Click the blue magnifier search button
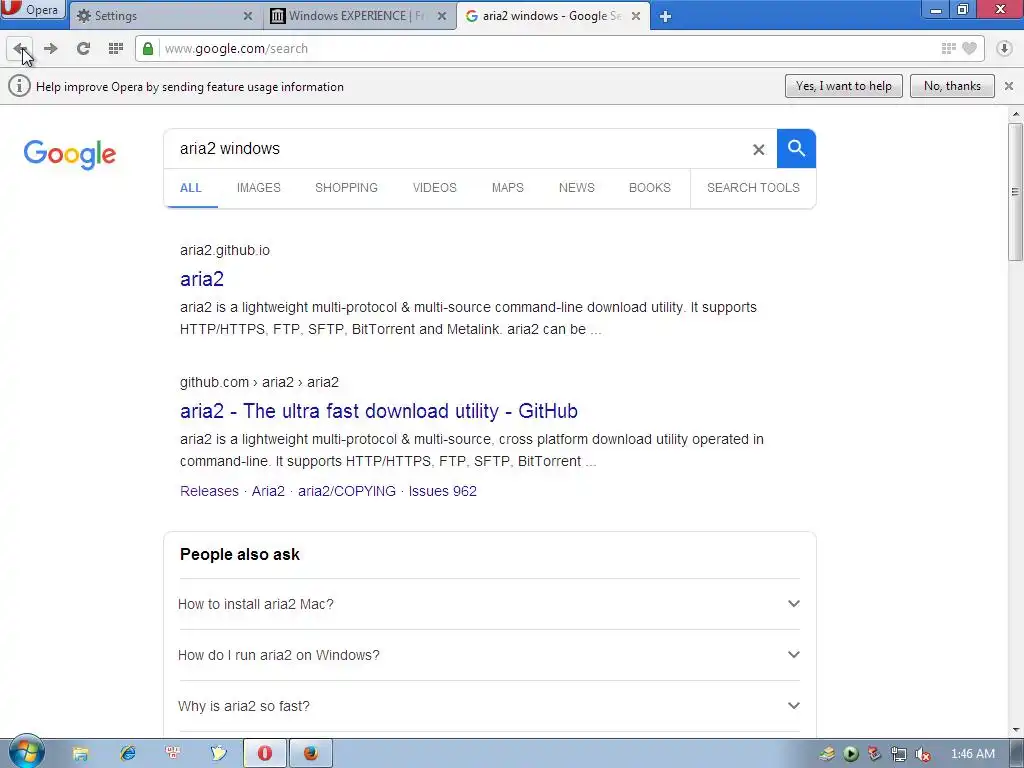 (x=796, y=149)
